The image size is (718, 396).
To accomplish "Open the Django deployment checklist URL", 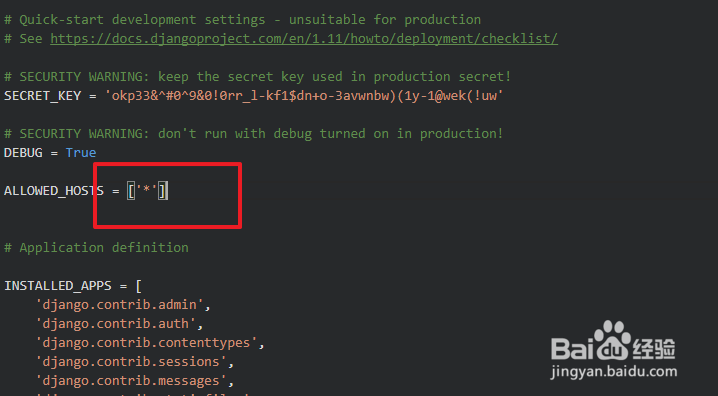I will click(x=304, y=38).
